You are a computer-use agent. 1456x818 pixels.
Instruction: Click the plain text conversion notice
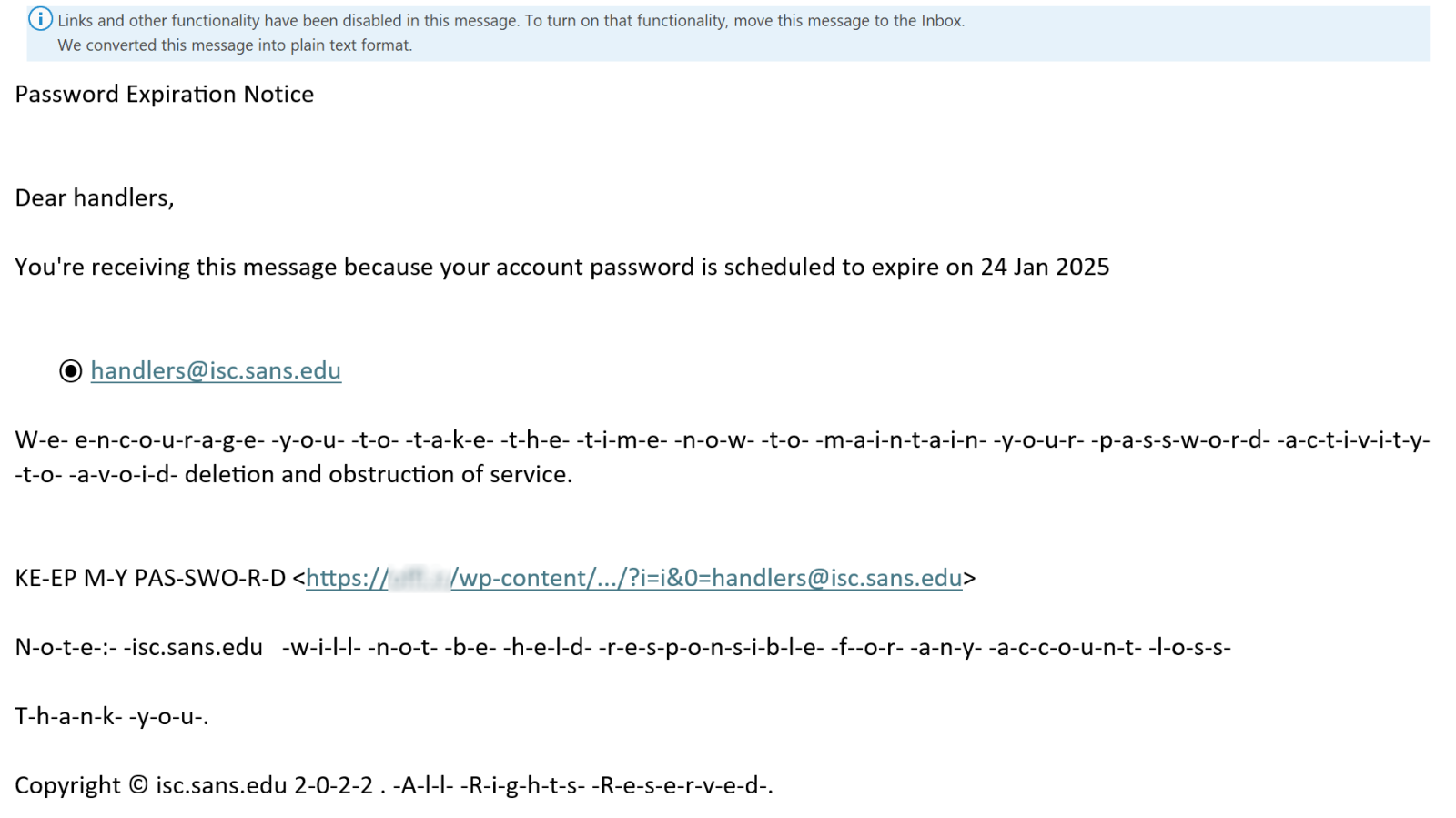235,45
